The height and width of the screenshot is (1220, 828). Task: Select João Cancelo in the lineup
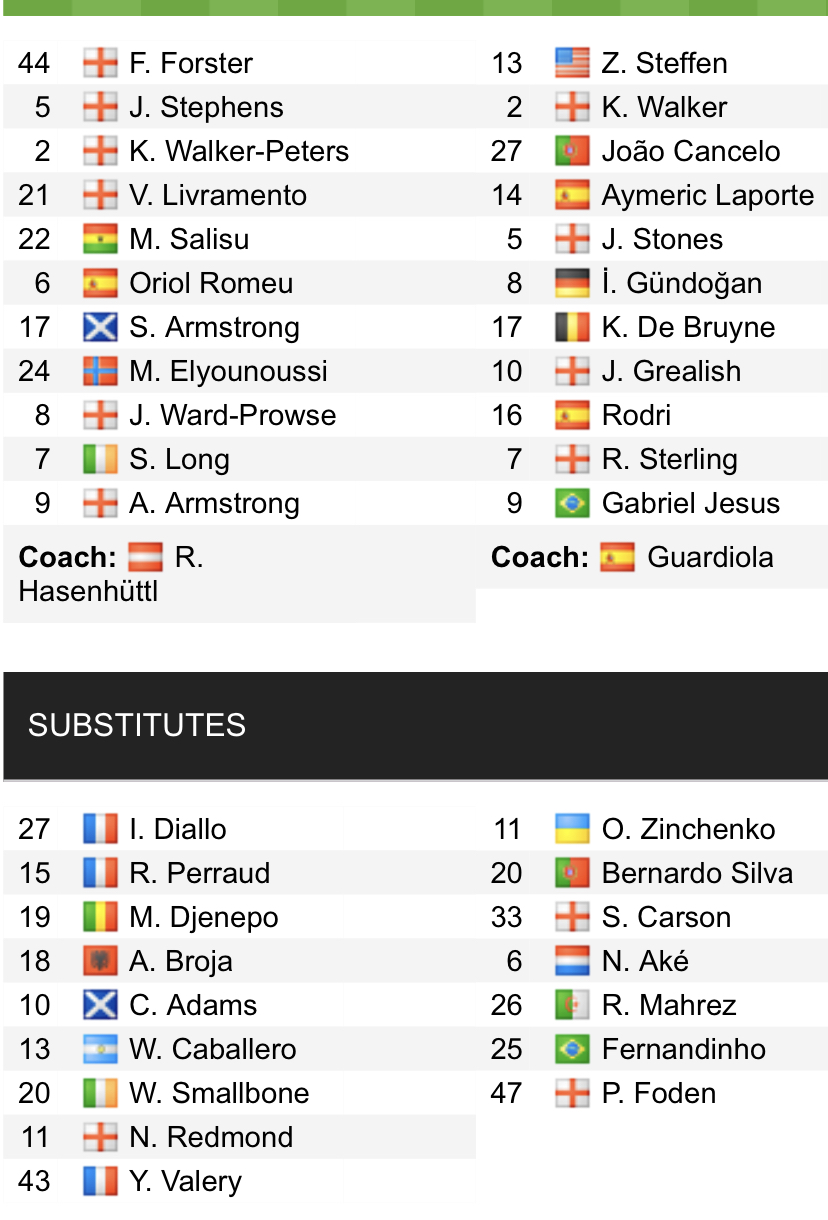(x=690, y=151)
